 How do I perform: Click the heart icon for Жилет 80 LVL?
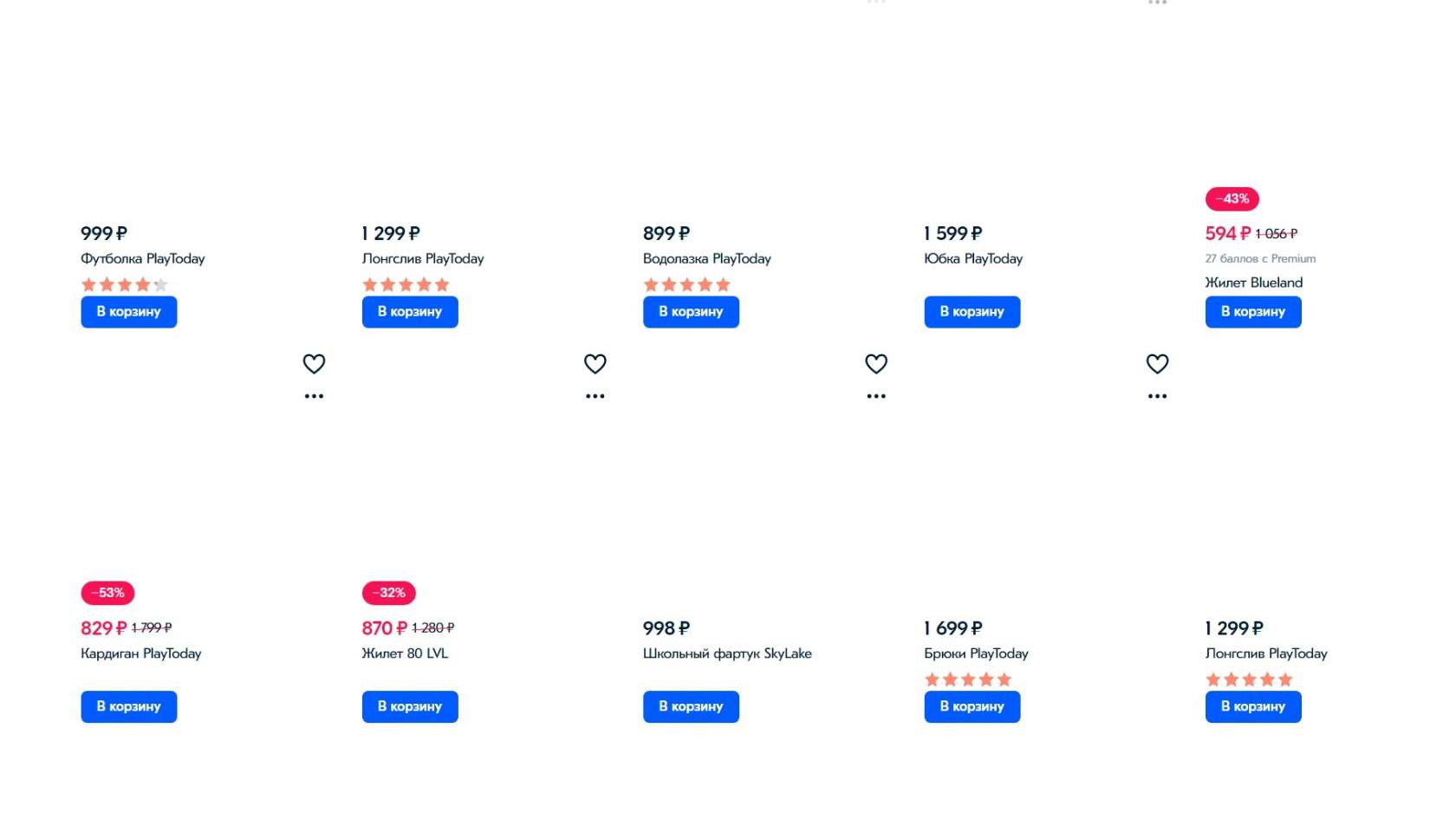click(x=595, y=364)
